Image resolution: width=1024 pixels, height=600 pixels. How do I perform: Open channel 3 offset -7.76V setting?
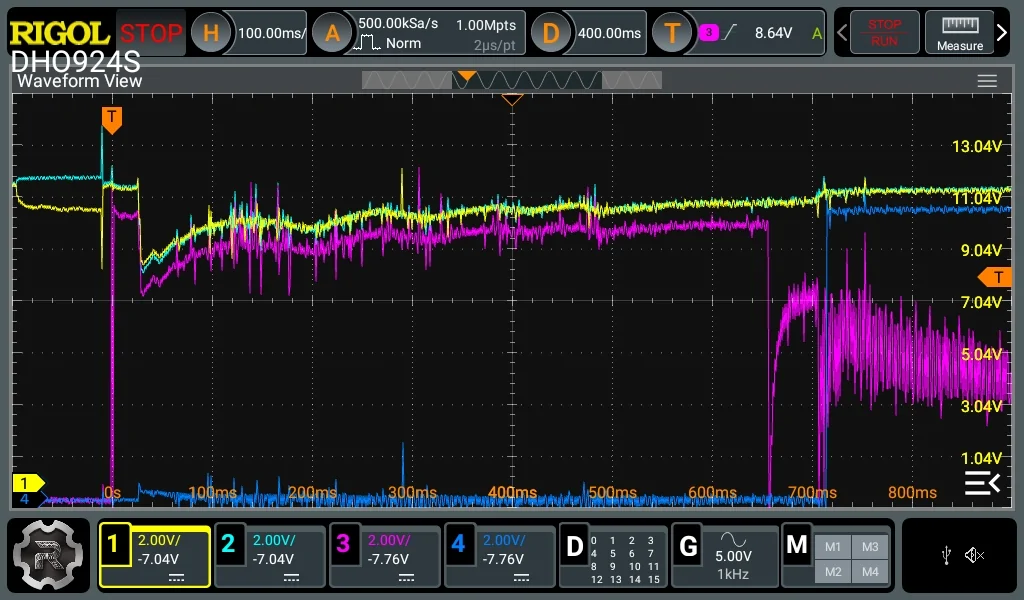(x=387, y=560)
